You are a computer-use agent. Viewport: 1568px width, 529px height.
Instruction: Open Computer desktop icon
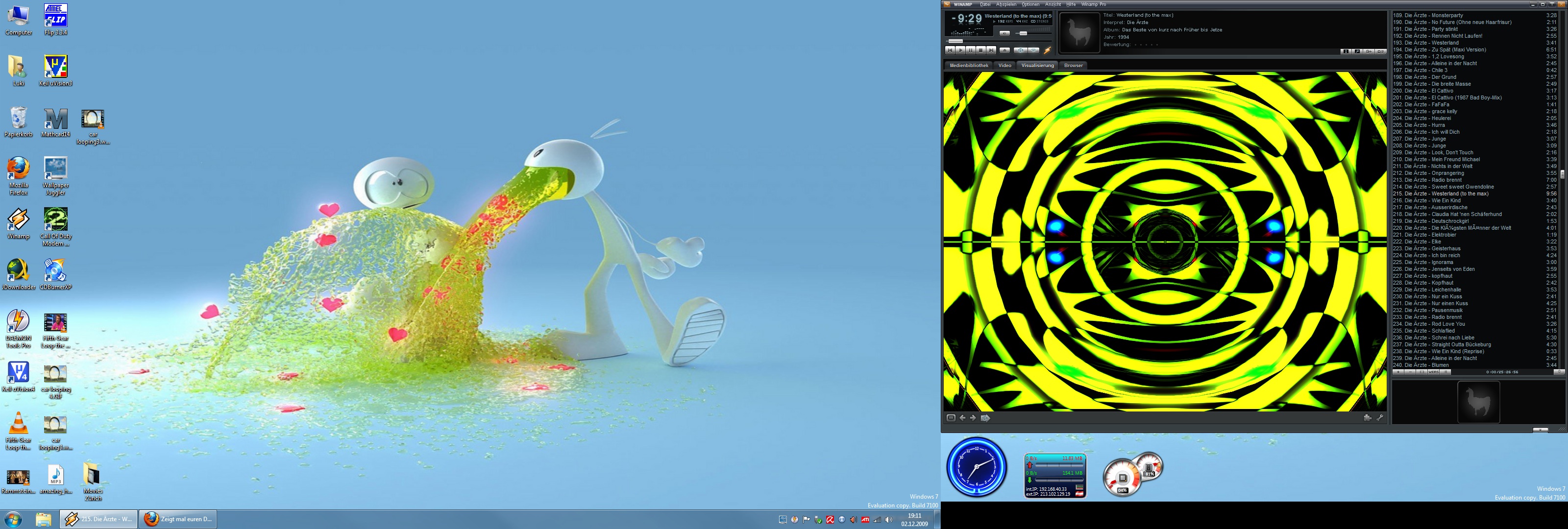click(x=18, y=20)
